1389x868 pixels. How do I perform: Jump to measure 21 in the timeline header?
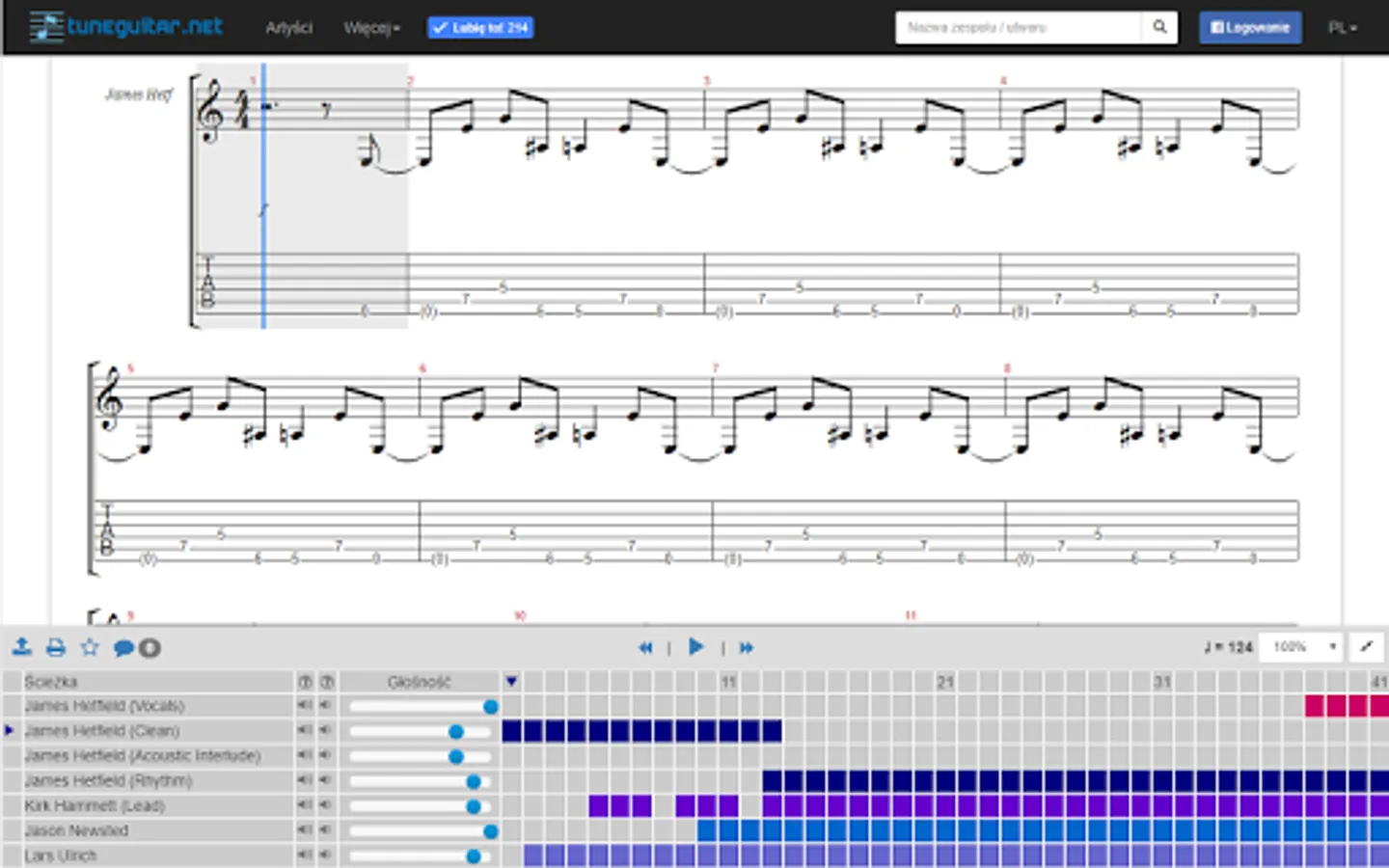[945, 682]
